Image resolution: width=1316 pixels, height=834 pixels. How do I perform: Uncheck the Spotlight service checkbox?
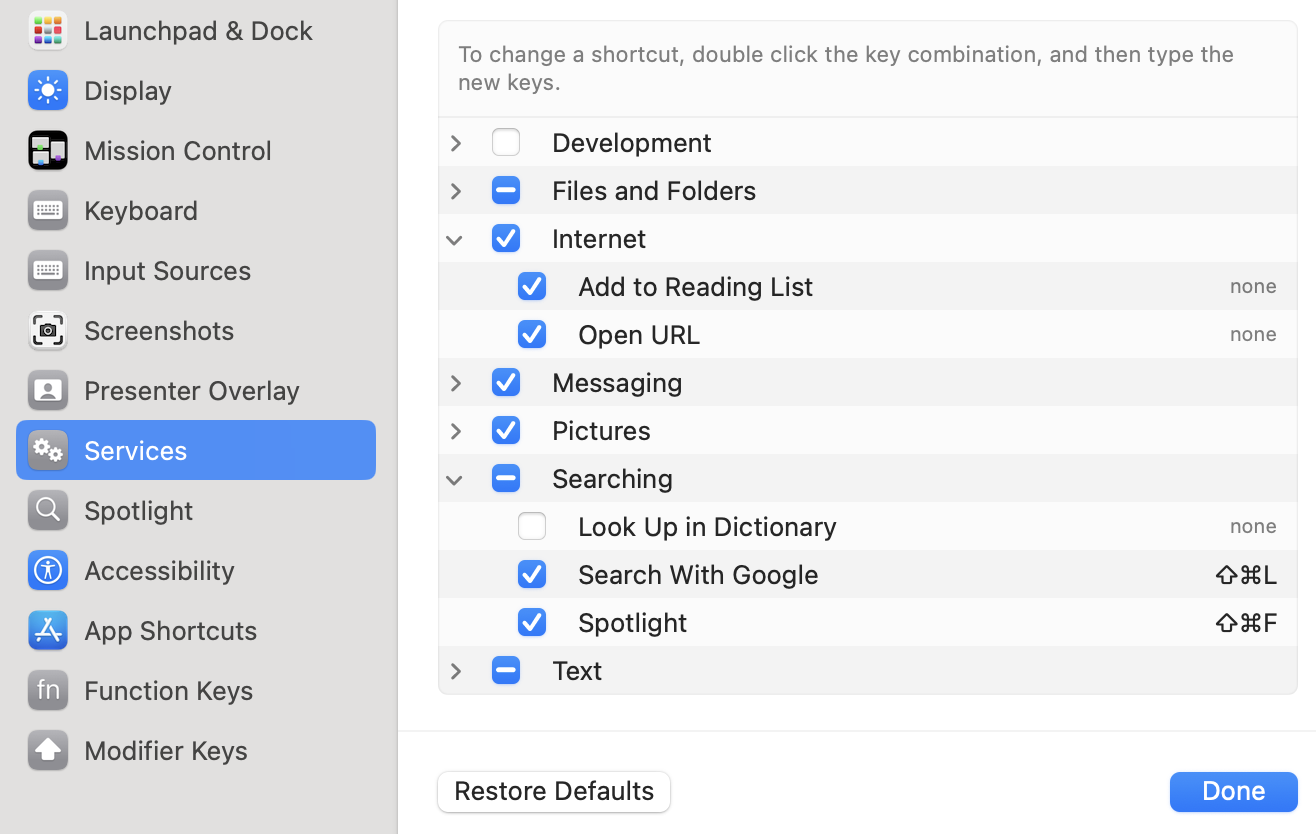[532, 622]
